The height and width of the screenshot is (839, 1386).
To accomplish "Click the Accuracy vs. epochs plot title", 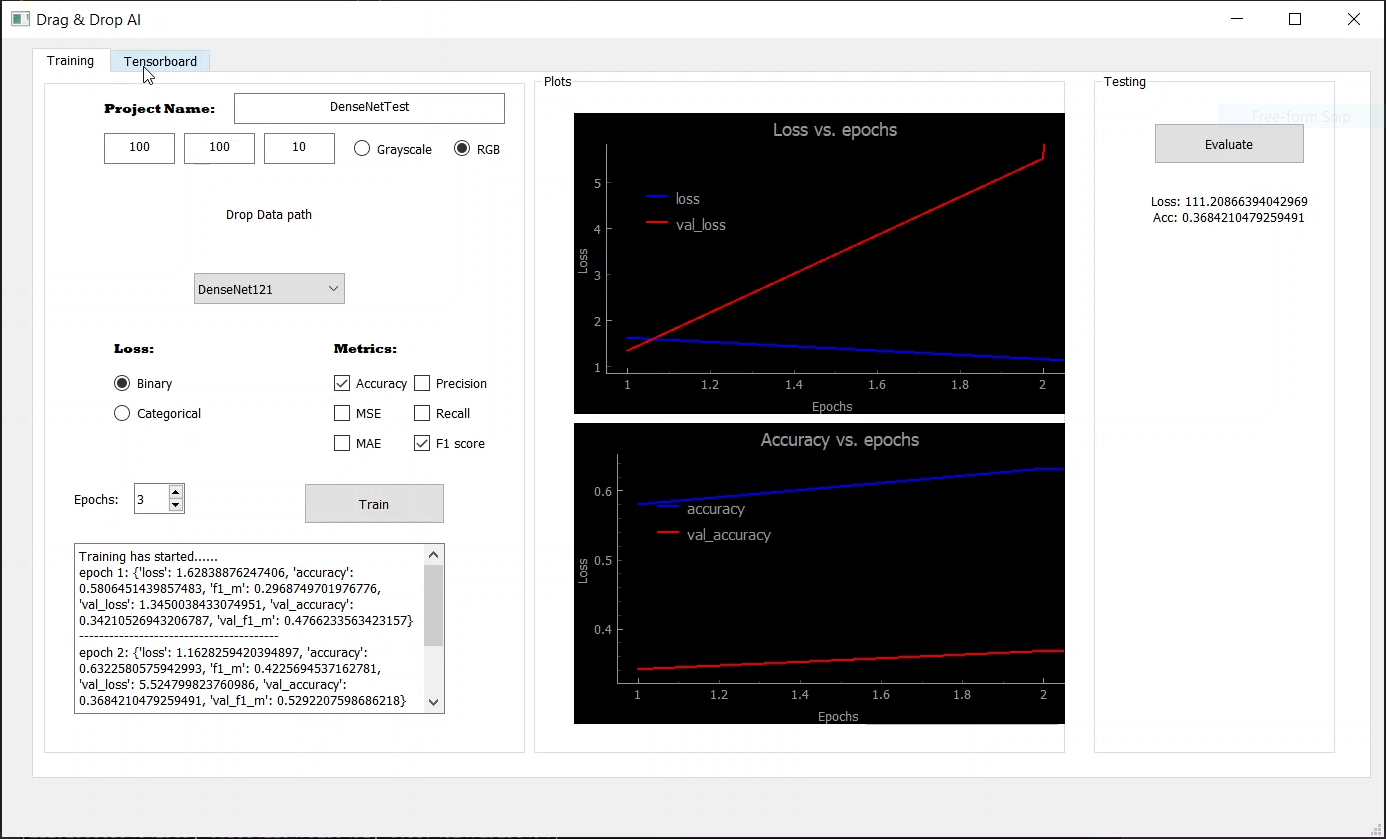I will pyautogui.click(x=840, y=440).
